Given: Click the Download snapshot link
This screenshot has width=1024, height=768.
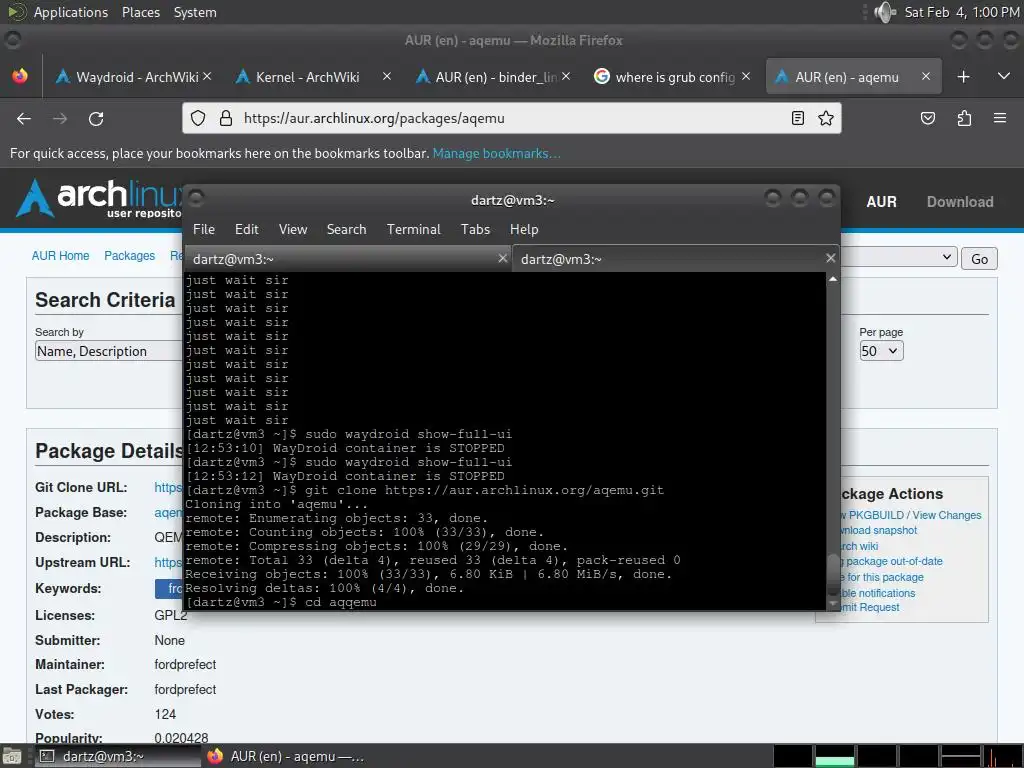Looking at the screenshot, I should tap(878, 530).
